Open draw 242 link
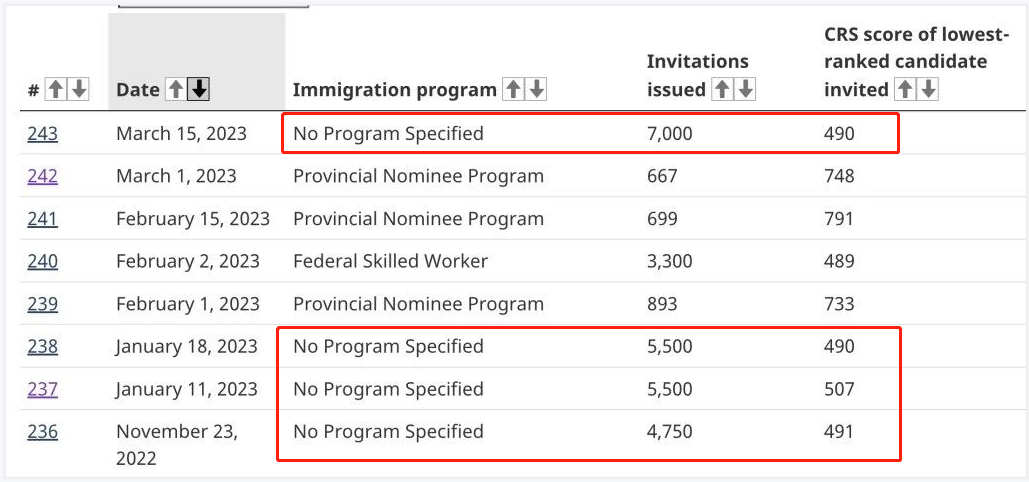Viewport: 1029px width, 482px height. point(43,176)
